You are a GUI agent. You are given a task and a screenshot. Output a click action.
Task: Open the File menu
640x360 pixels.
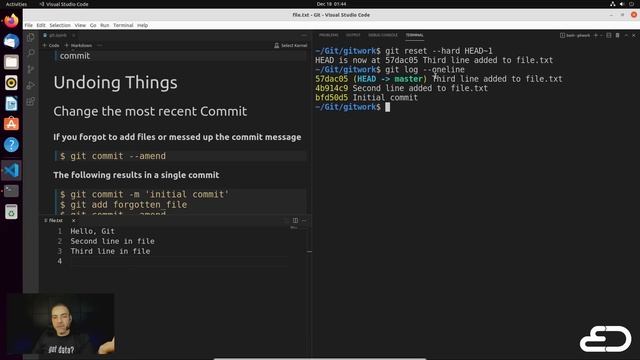pyautogui.click(x=29, y=25)
